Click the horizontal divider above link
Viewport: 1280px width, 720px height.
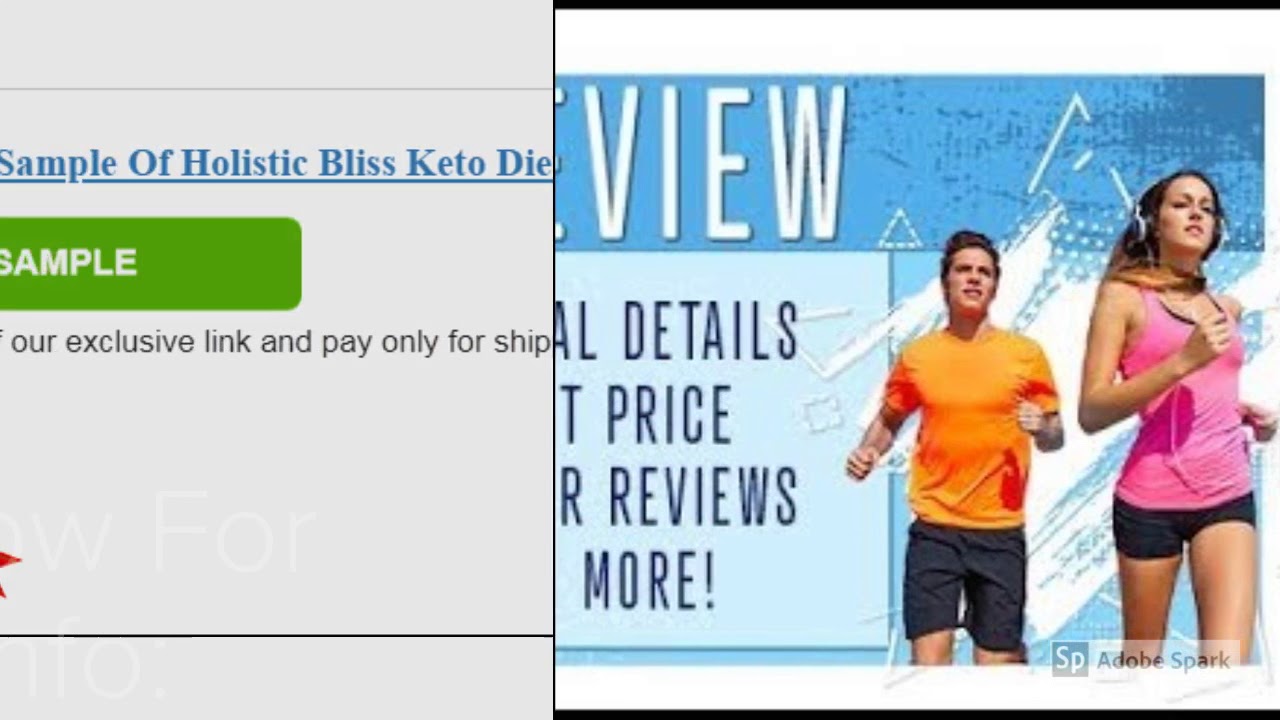click(276, 89)
